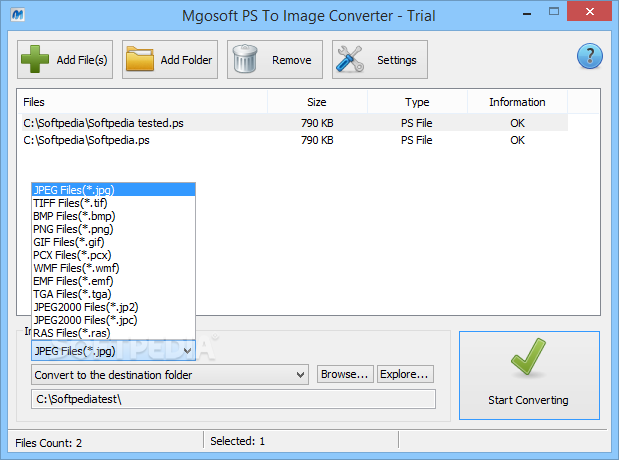
Task: Select PCX Files(*.pcx) format
Action: 113,255
